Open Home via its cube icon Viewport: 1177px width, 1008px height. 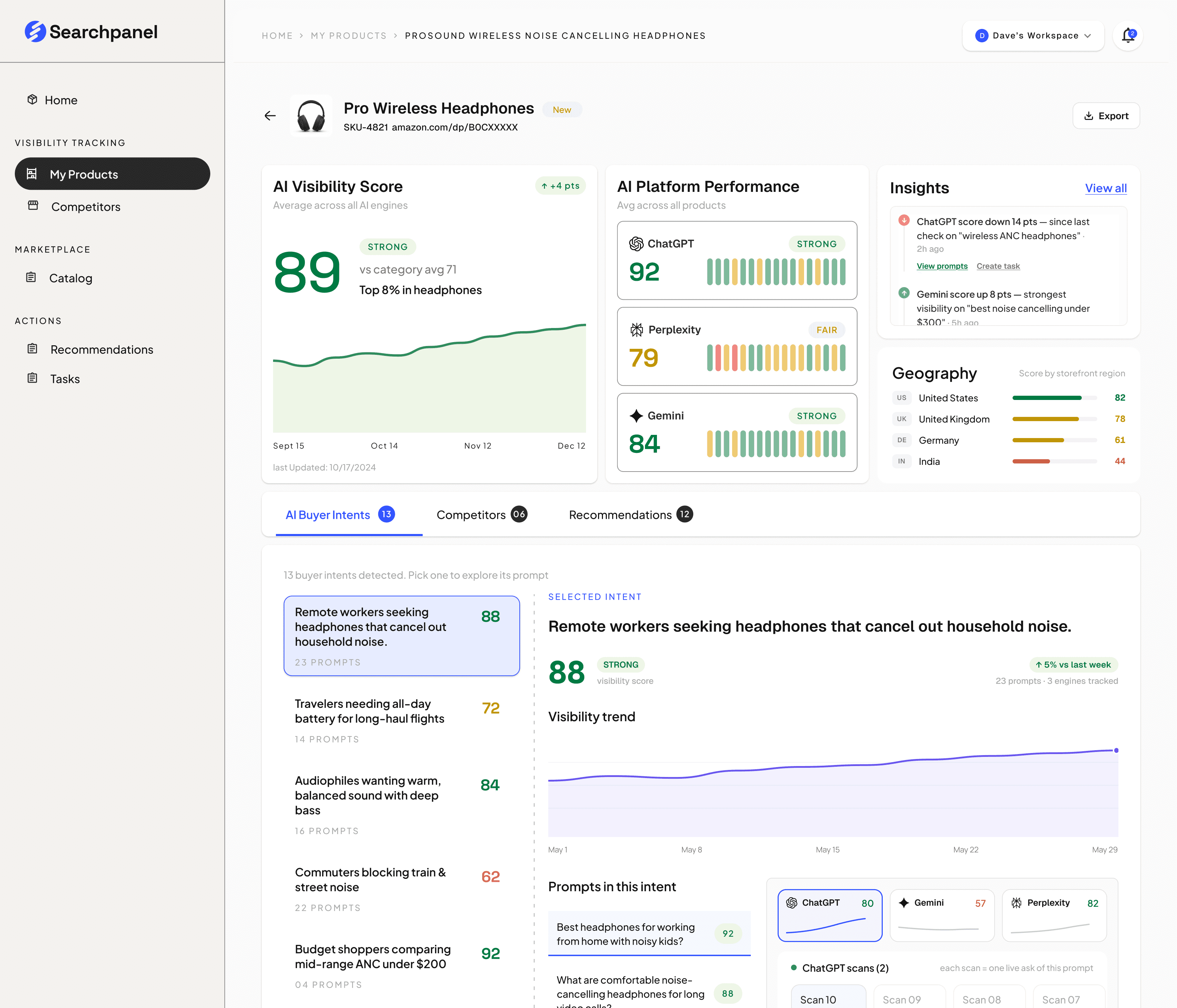(x=32, y=99)
